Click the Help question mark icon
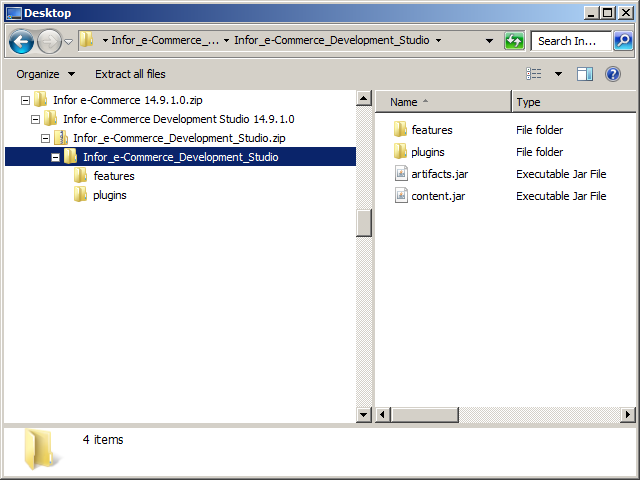The height and width of the screenshot is (480, 640). [613, 74]
